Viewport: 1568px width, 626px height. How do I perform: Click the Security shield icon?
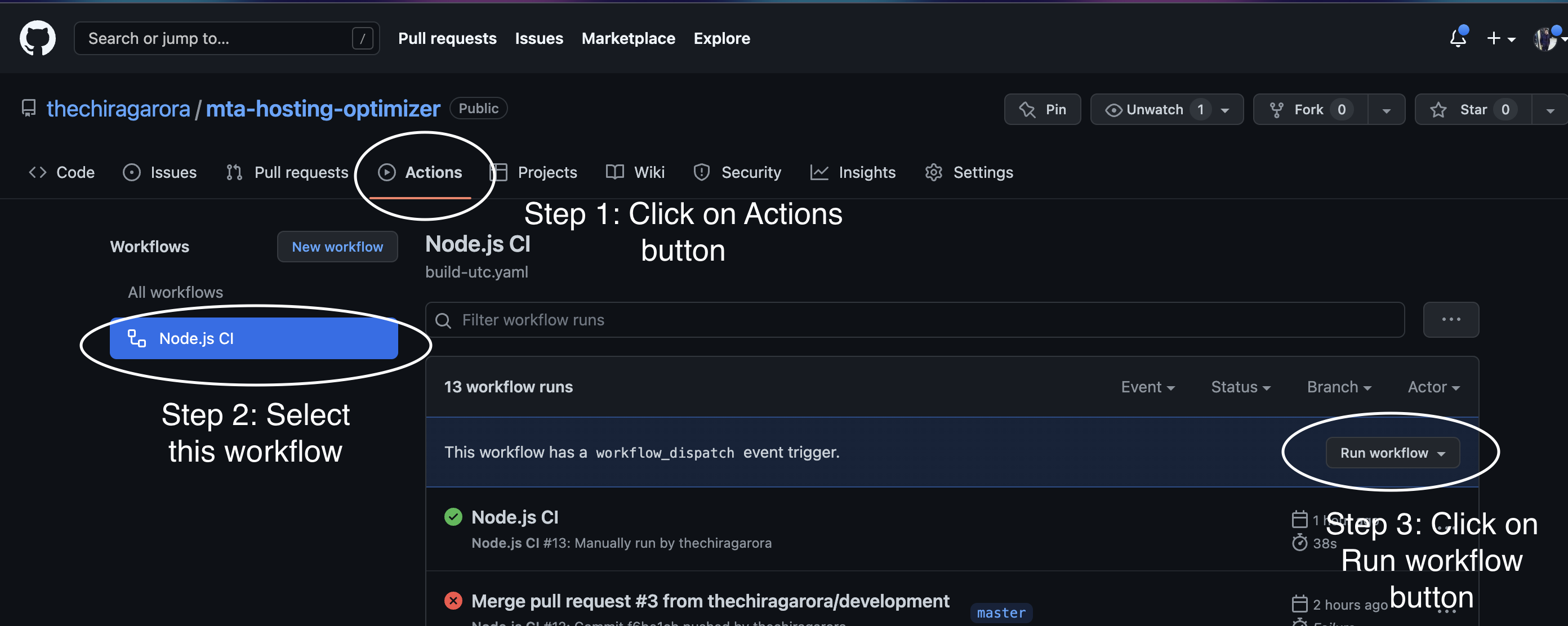tap(701, 172)
